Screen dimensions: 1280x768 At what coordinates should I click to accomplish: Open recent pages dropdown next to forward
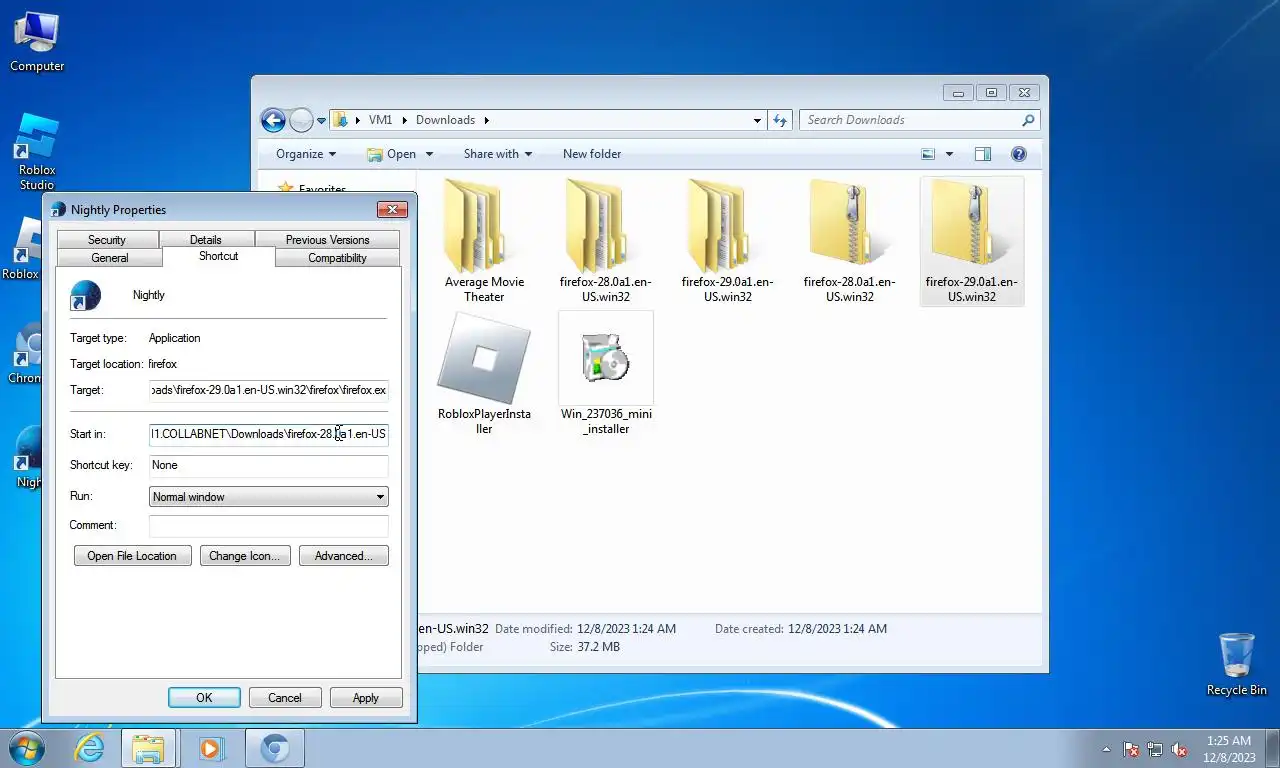[x=322, y=121]
